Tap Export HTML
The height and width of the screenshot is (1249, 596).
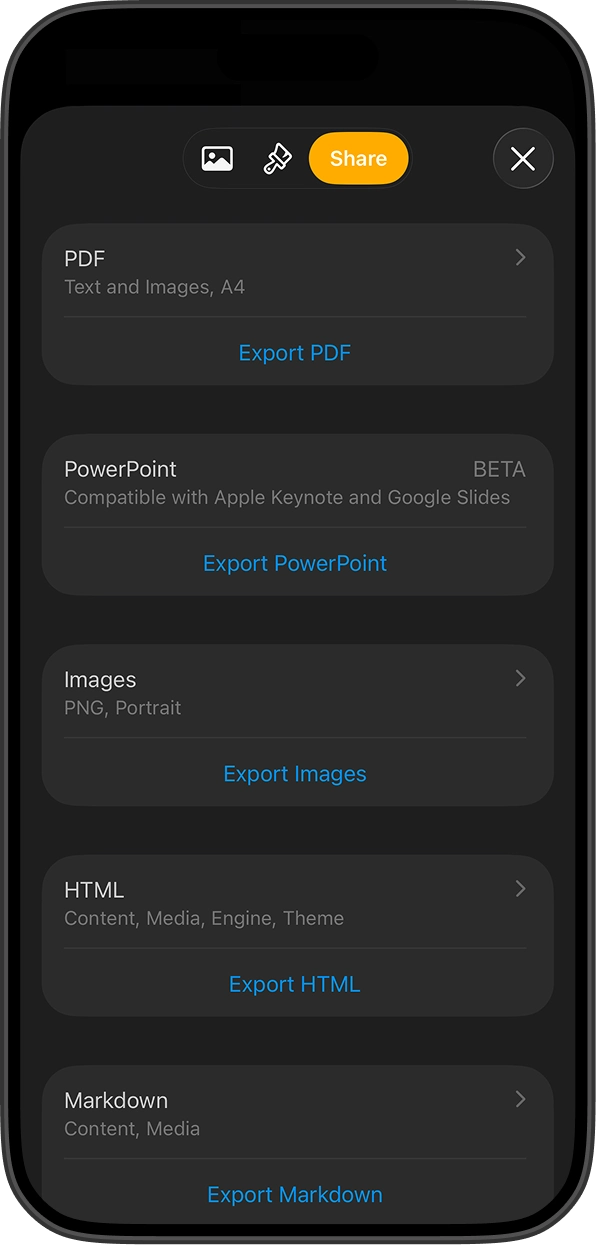click(295, 984)
